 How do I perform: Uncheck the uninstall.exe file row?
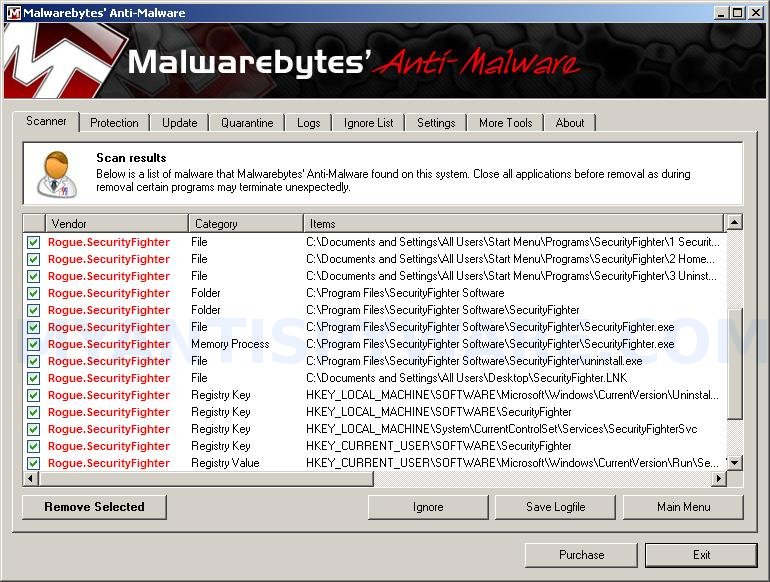click(x=33, y=361)
